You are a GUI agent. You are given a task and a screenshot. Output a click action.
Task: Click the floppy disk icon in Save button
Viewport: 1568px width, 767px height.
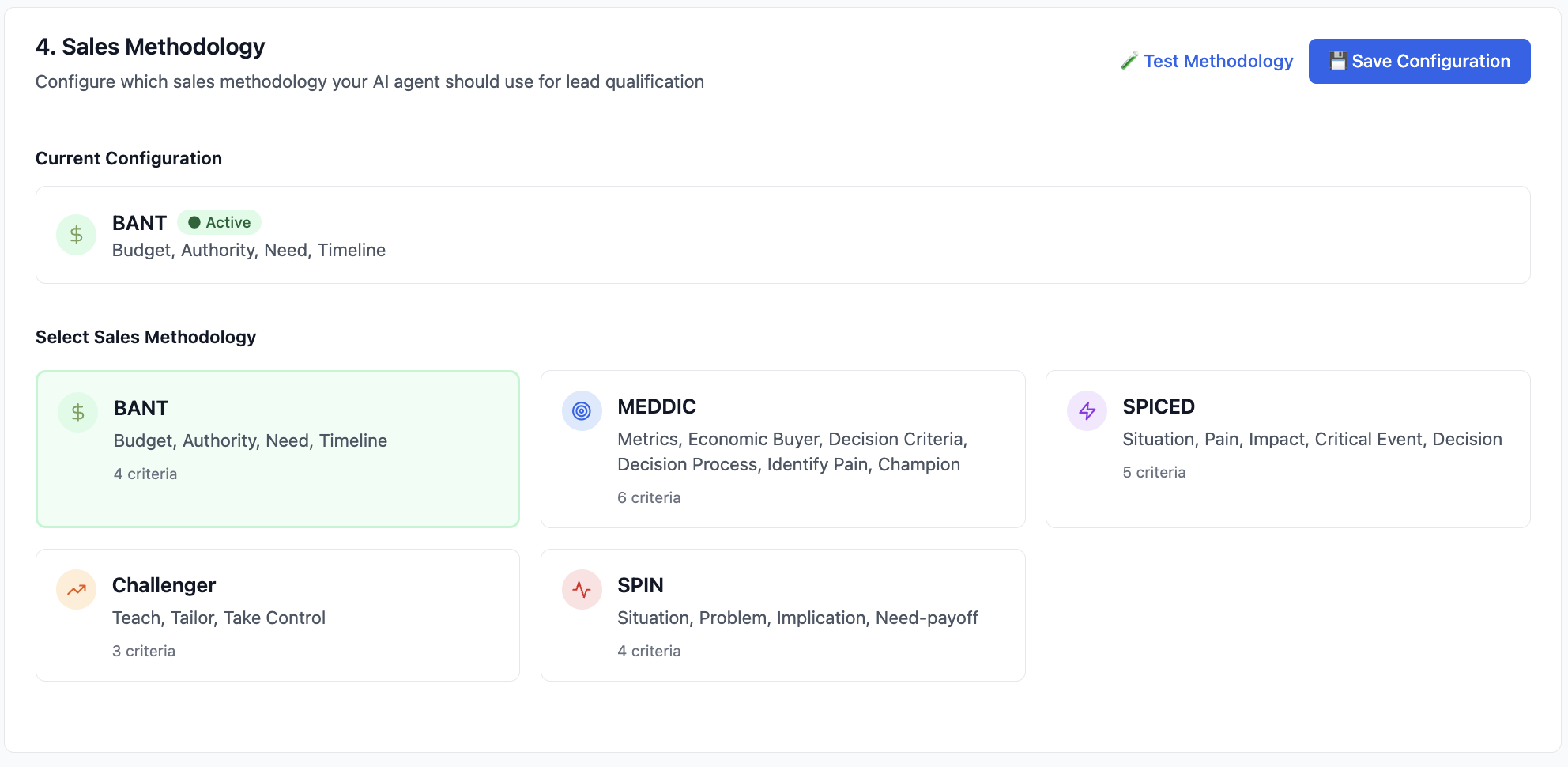(x=1337, y=62)
